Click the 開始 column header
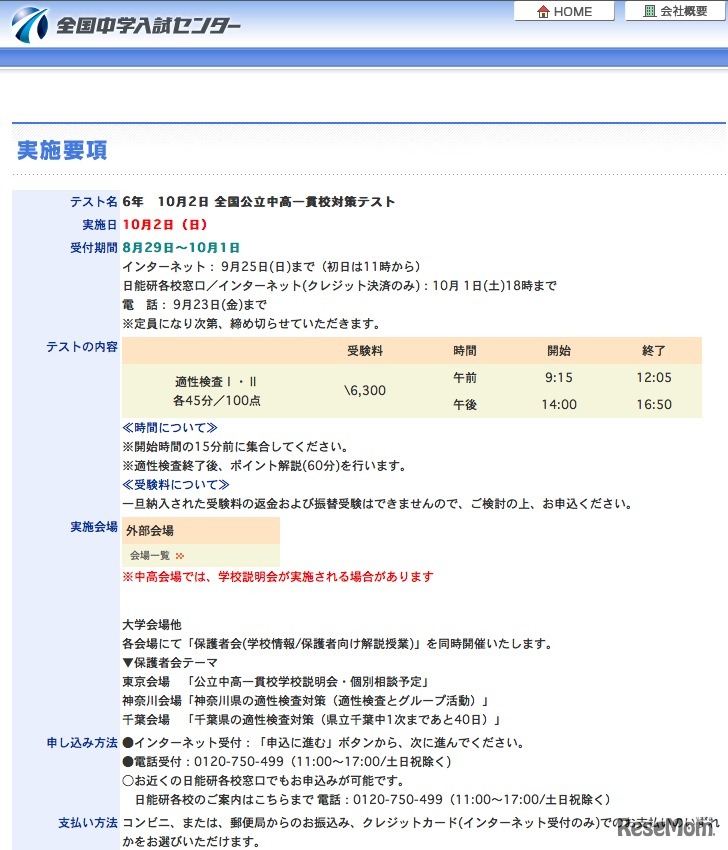The width and height of the screenshot is (728, 850). (x=559, y=351)
